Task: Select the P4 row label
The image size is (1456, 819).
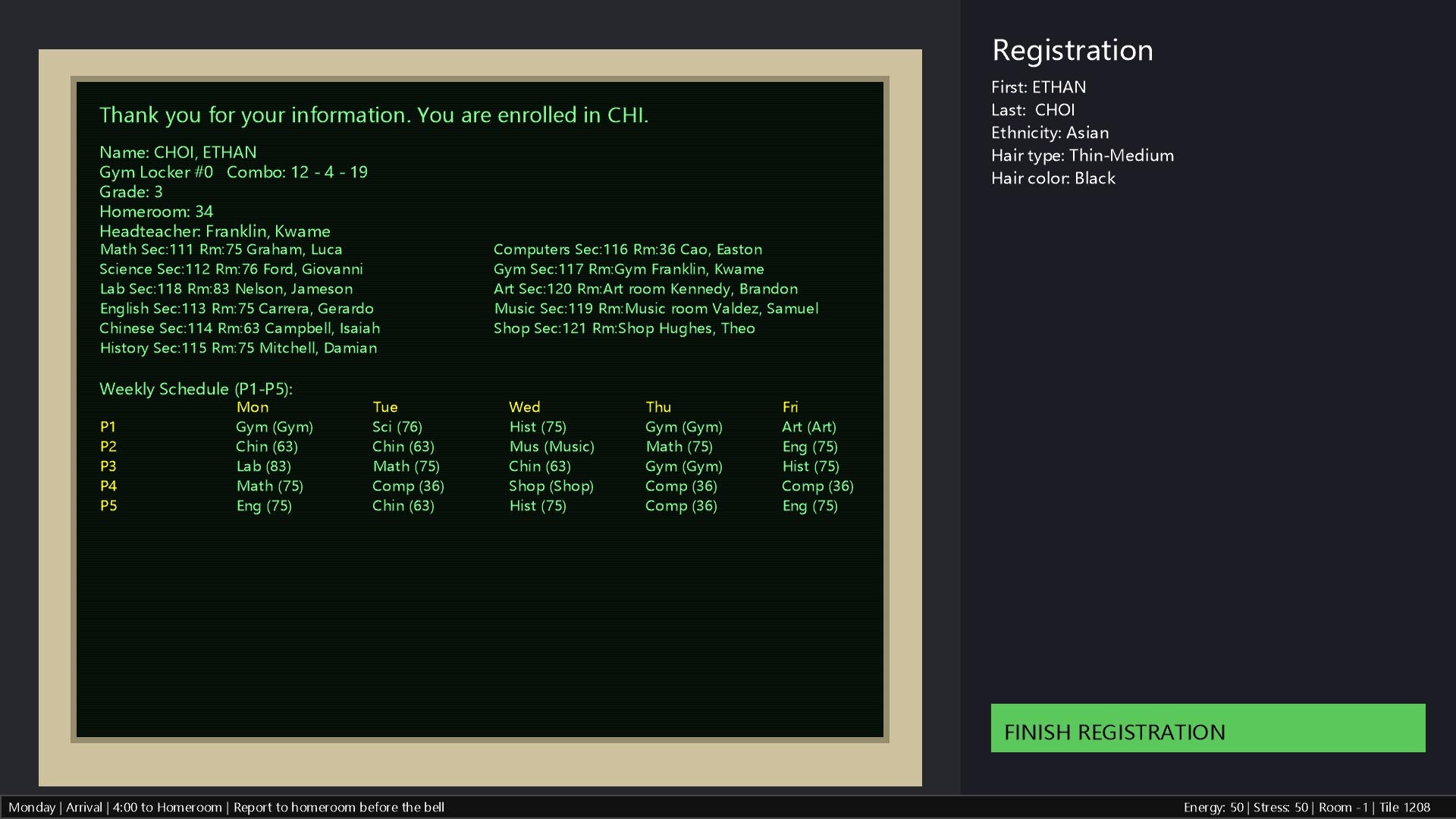Action: tap(108, 486)
